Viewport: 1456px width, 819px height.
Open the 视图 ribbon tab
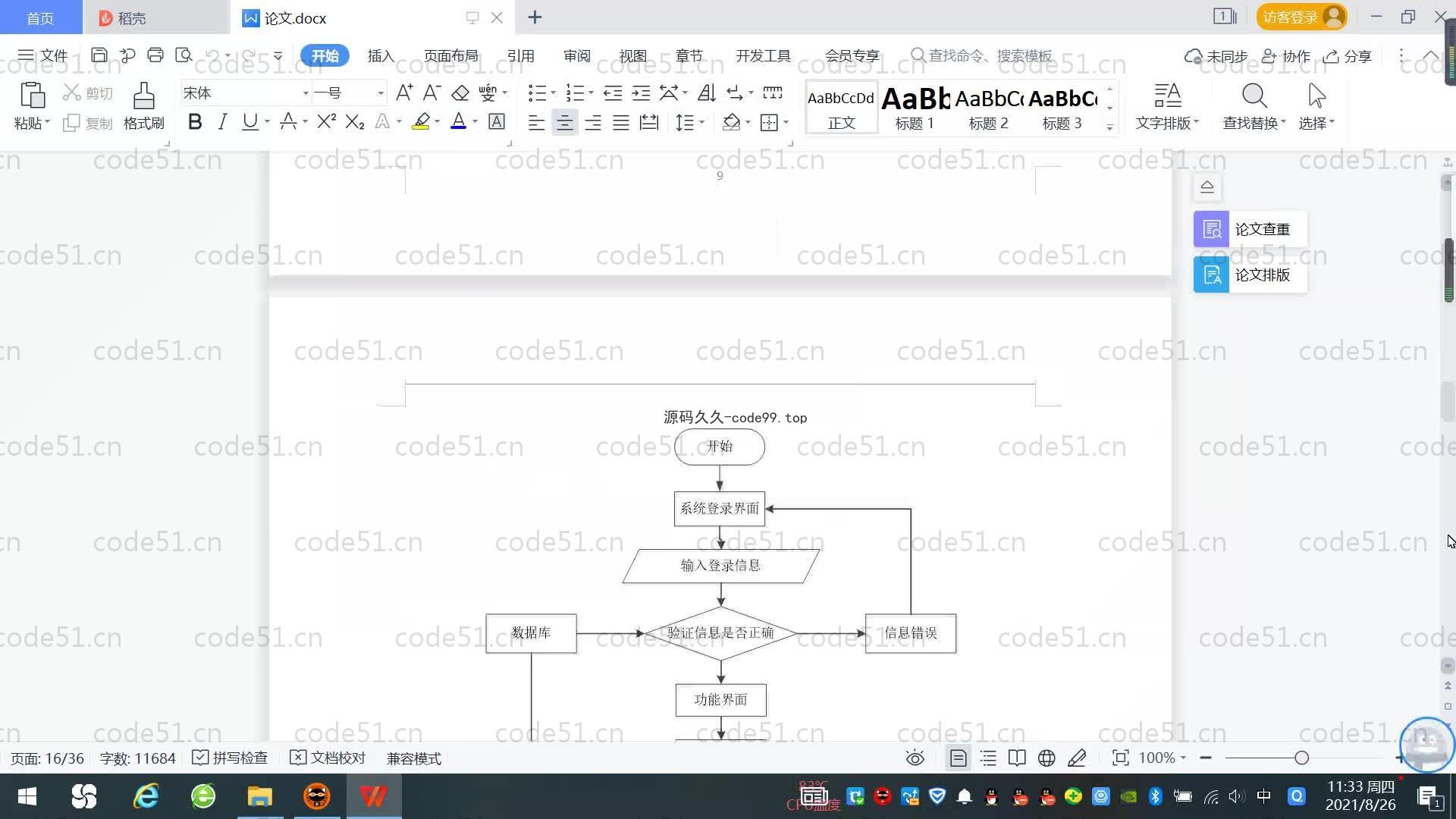(x=632, y=56)
